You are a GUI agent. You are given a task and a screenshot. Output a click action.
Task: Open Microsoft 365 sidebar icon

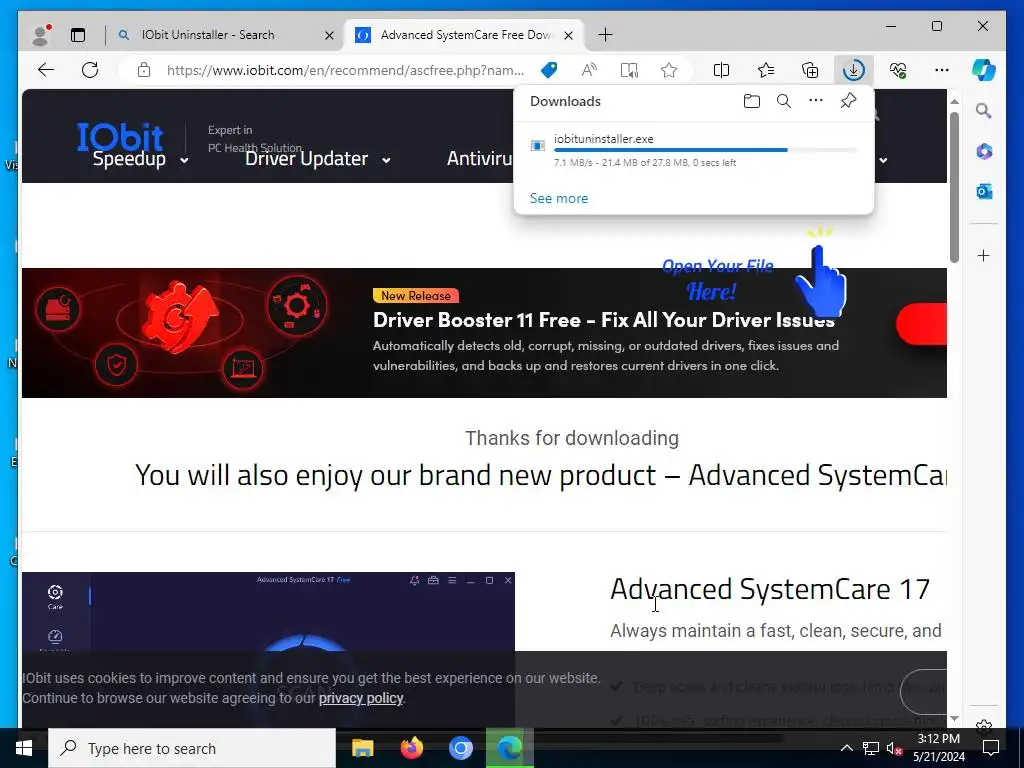[984, 152]
